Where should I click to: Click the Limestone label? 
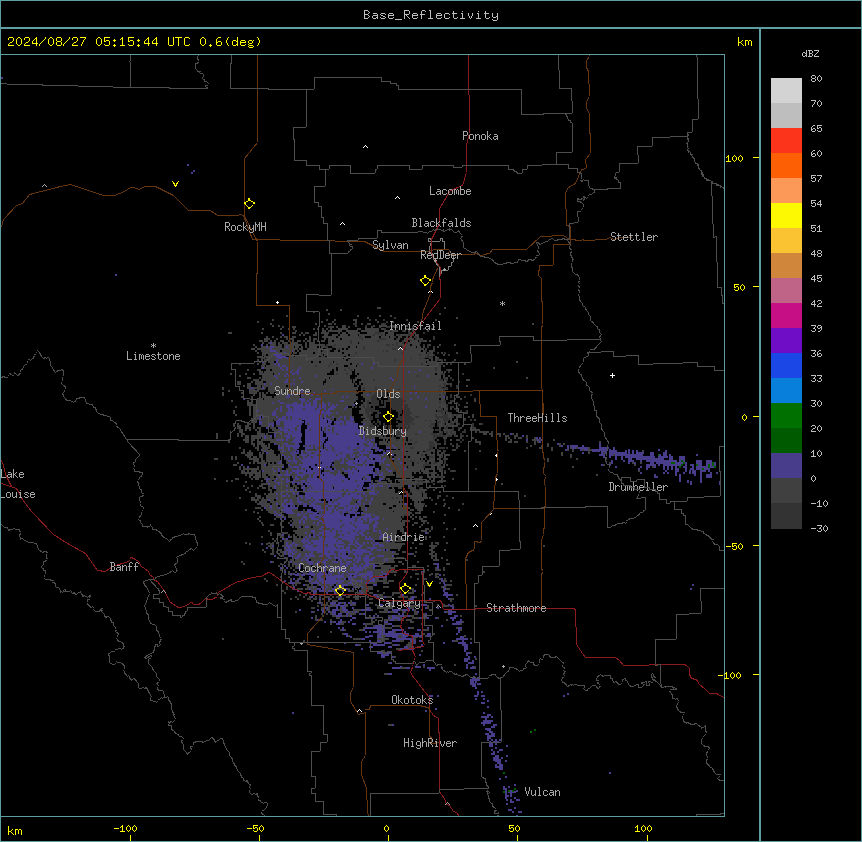tap(153, 356)
